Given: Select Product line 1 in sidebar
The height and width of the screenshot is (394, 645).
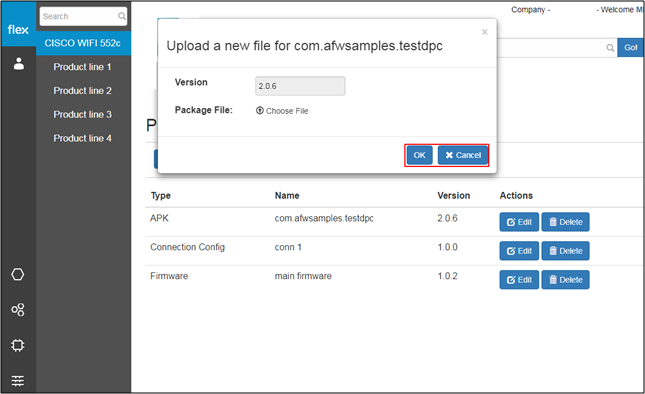Looking at the screenshot, I should coord(82,67).
